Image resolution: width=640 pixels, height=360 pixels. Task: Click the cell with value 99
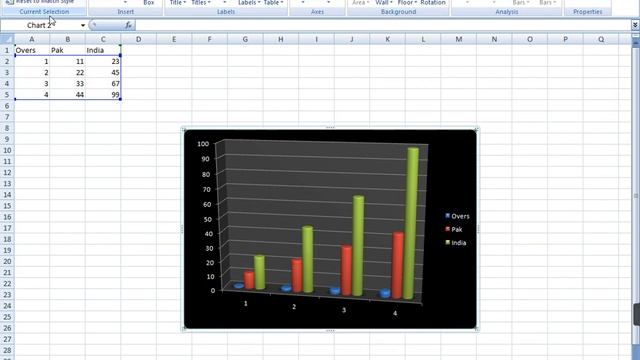click(x=103, y=94)
